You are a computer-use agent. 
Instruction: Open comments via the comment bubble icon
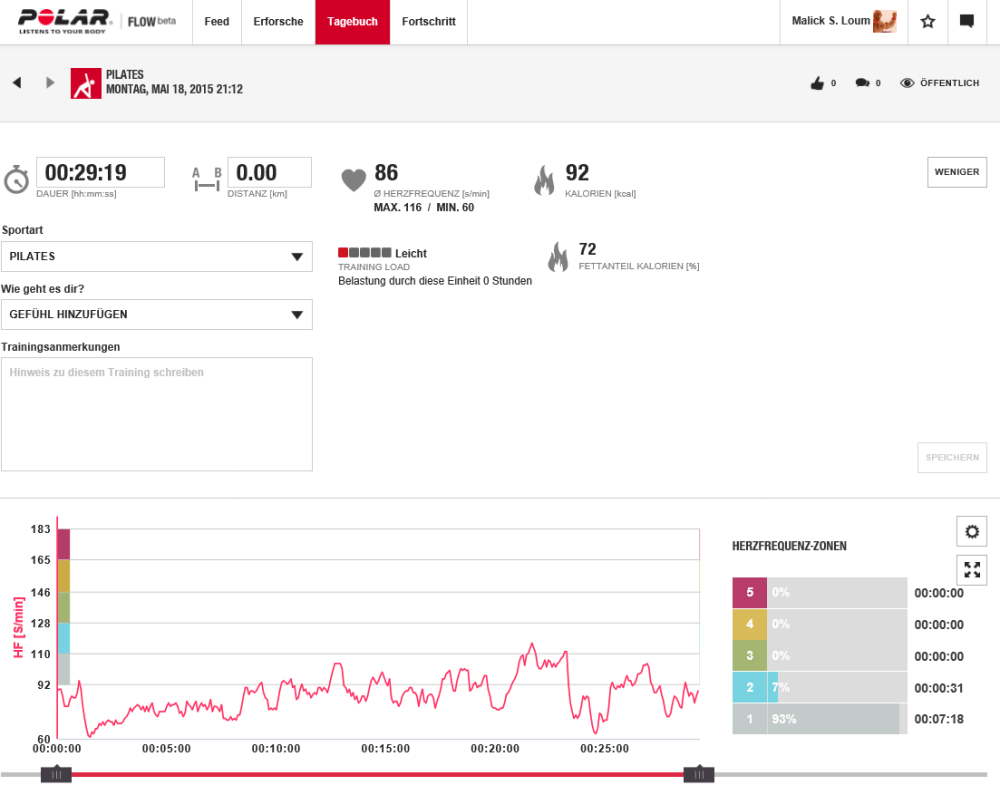coord(862,84)
